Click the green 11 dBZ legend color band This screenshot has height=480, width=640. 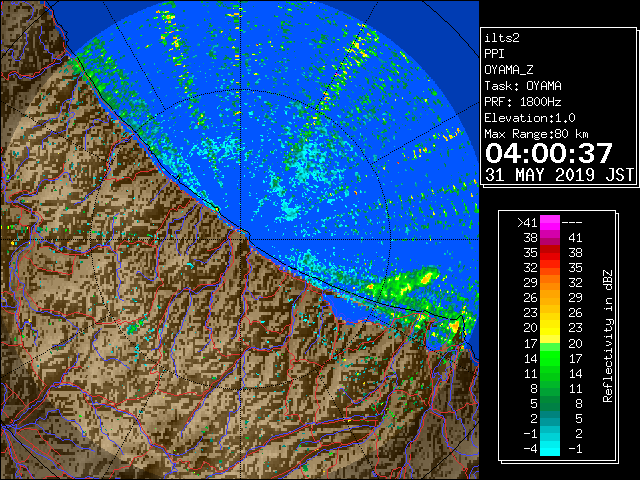550,373
